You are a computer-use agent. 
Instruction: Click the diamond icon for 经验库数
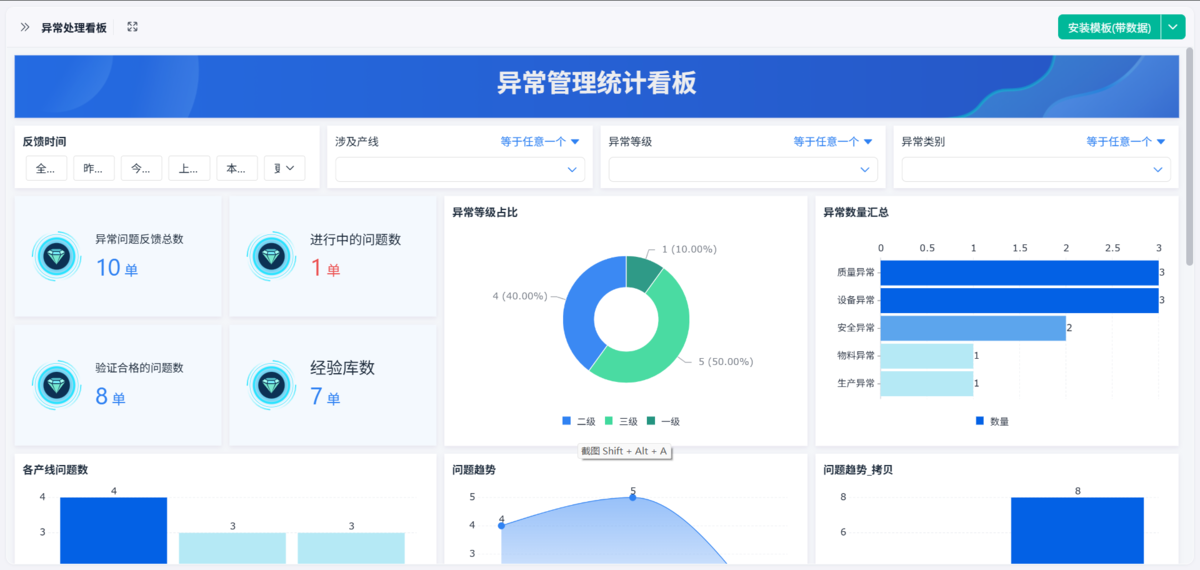[x=272, y=384]
